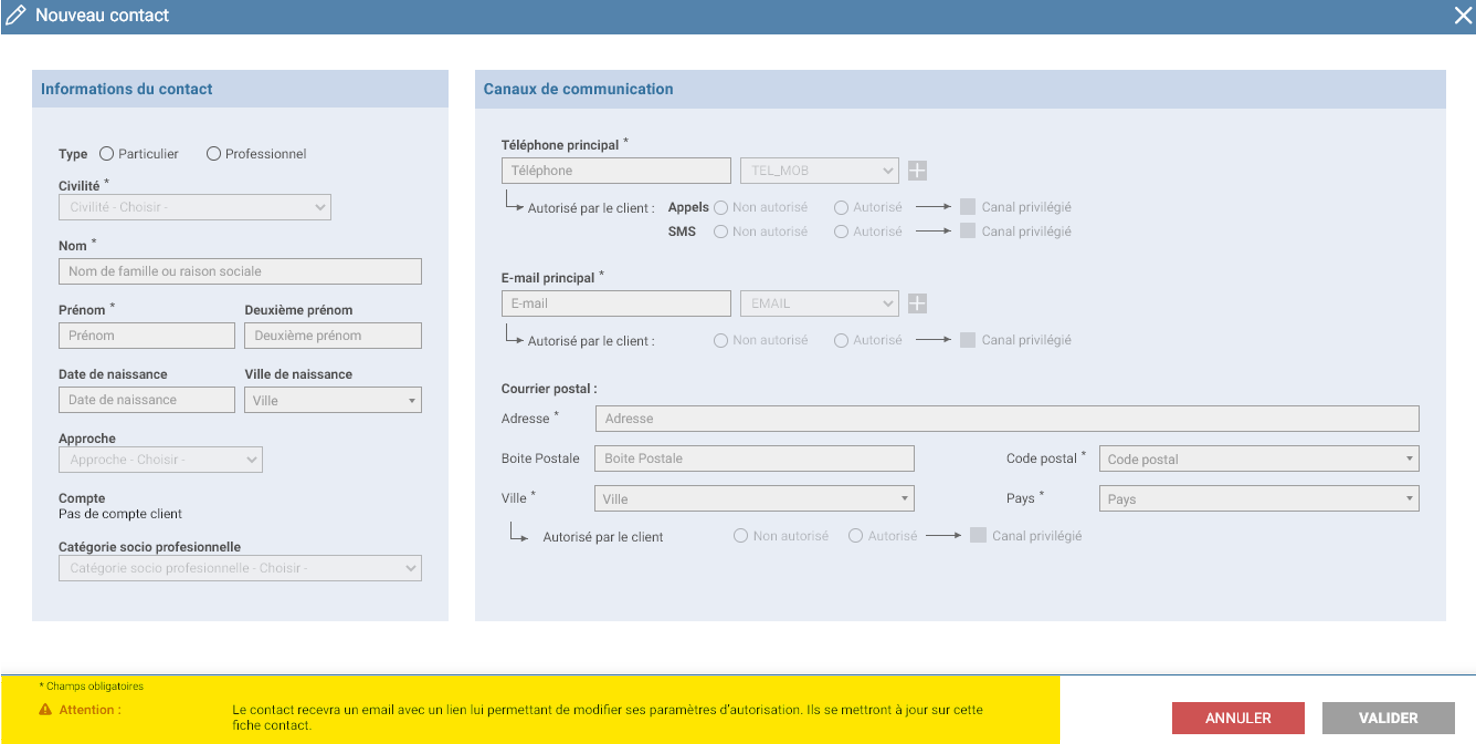Focus the Deuxième prénom input field
Screen dimensions: 1476x747
point(333,335)
